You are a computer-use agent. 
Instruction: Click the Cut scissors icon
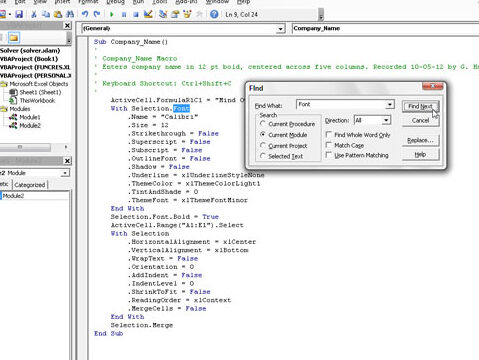click(x=34, y=14)
